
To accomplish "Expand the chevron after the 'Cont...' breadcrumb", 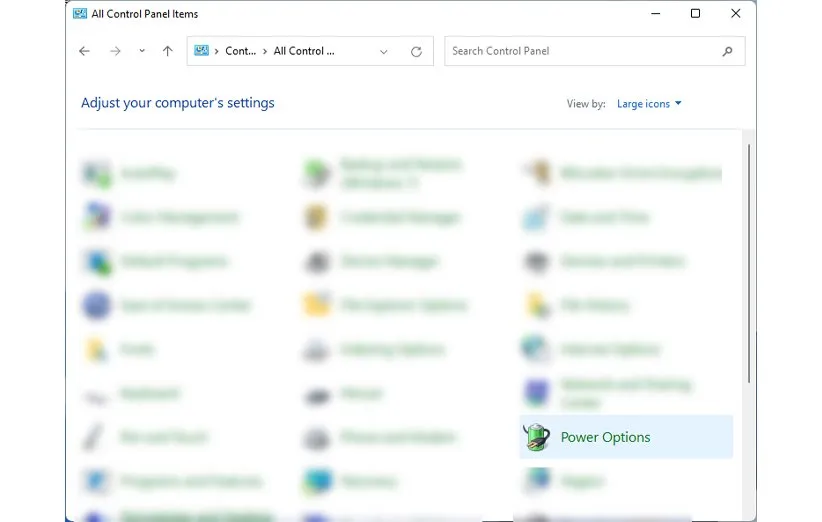I will point(266,51).
